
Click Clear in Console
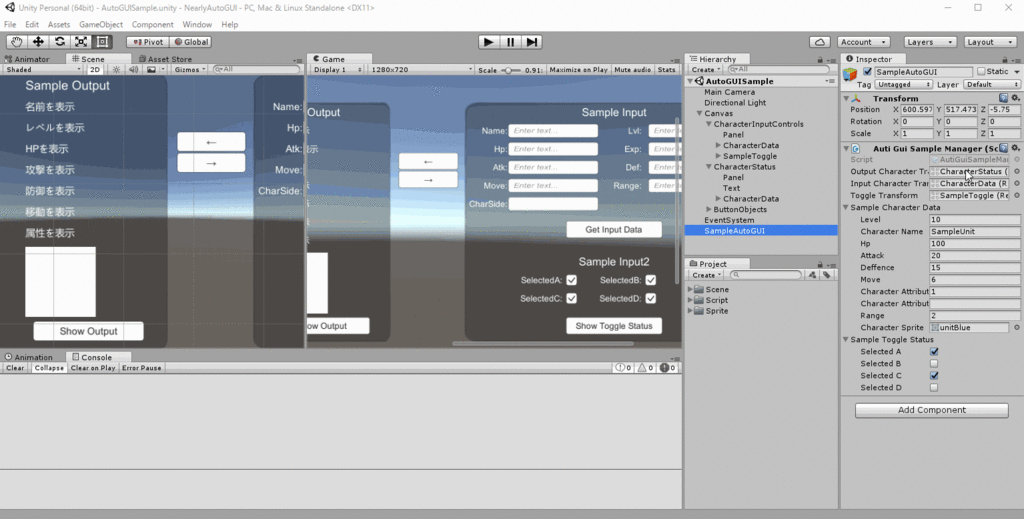[x=15, y=368]
